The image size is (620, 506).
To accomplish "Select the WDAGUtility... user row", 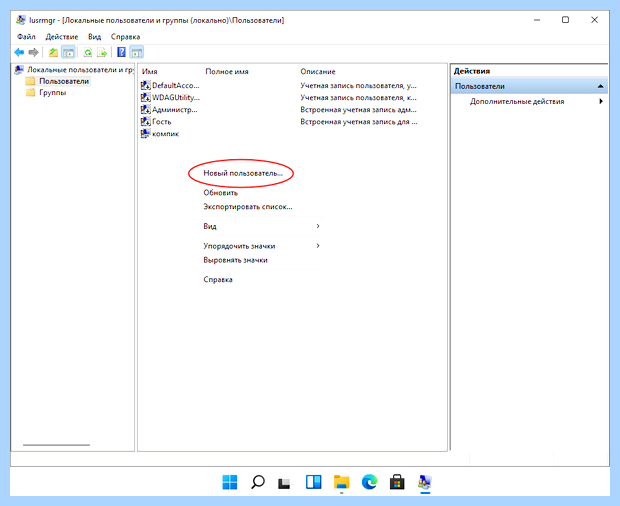I will coord(176,97).
